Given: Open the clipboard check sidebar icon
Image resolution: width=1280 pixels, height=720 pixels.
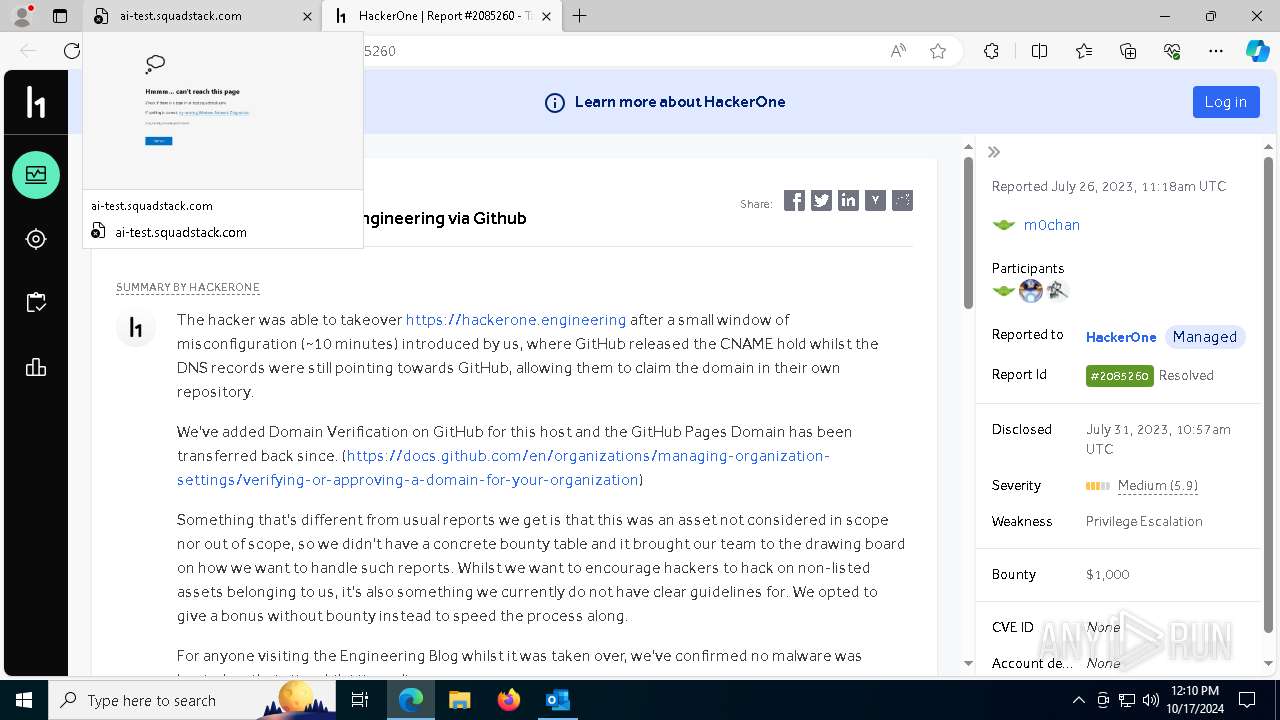Looking at the screenshot, I should pyautogui.click(x=36, y=303).
